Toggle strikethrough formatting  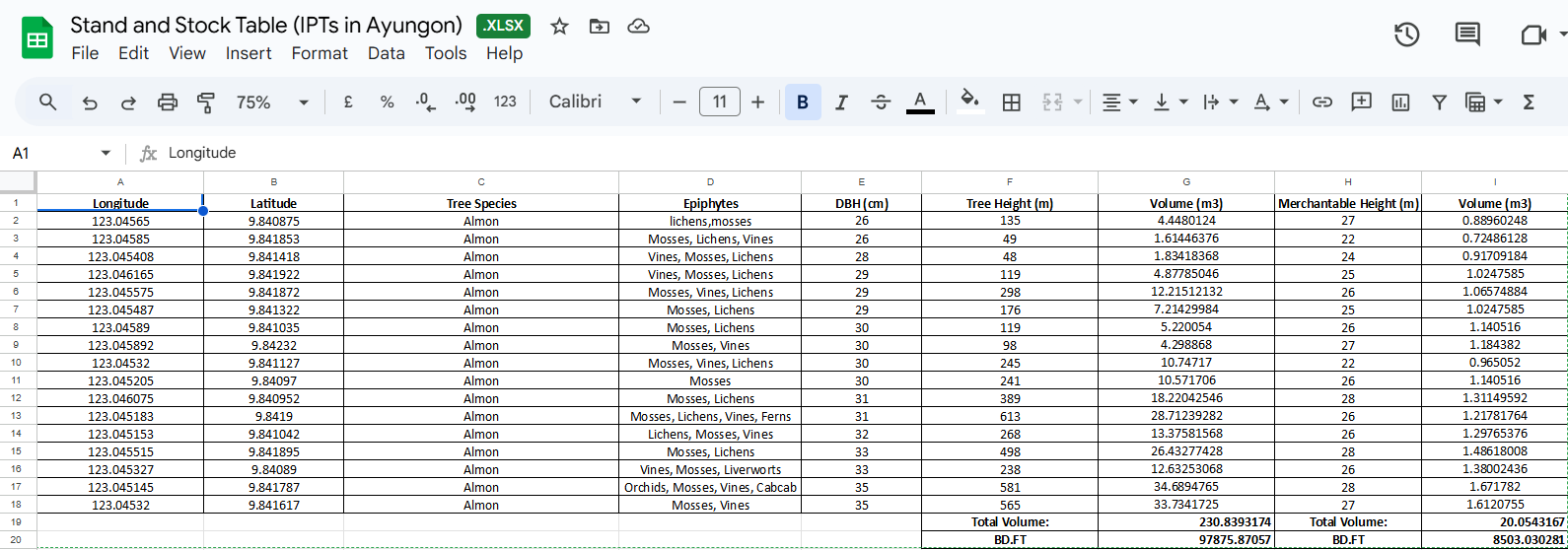(881, 102)
